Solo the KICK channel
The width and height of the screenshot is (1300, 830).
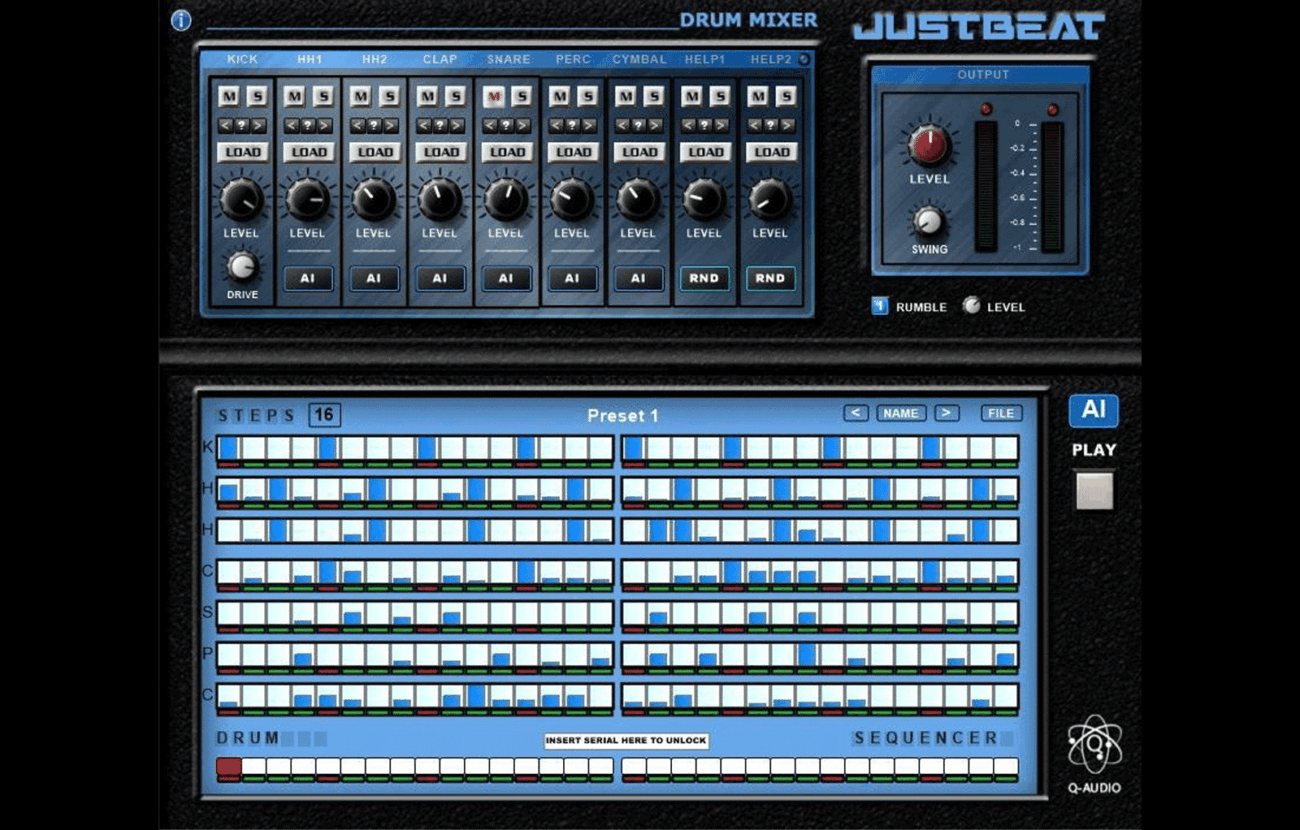257,96
